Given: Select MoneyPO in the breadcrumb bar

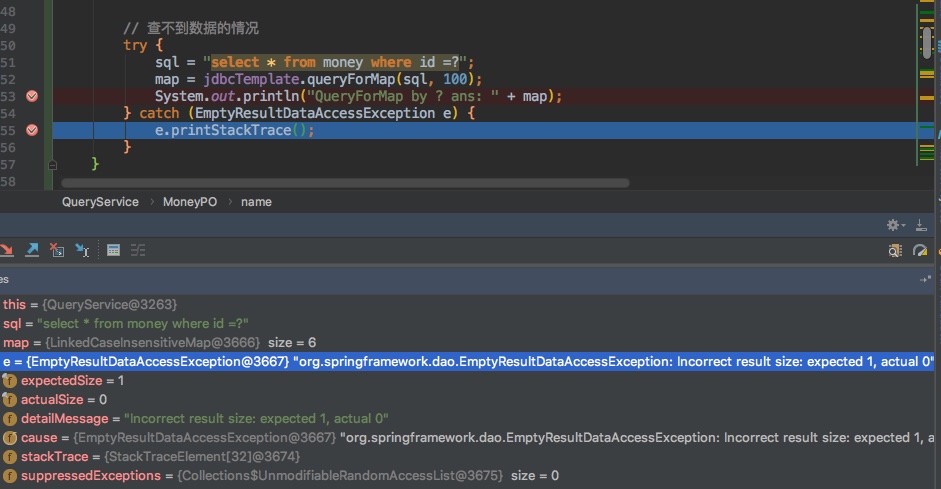Looking at the screenshot, I should pyautogui.click(x=188, y=201).
